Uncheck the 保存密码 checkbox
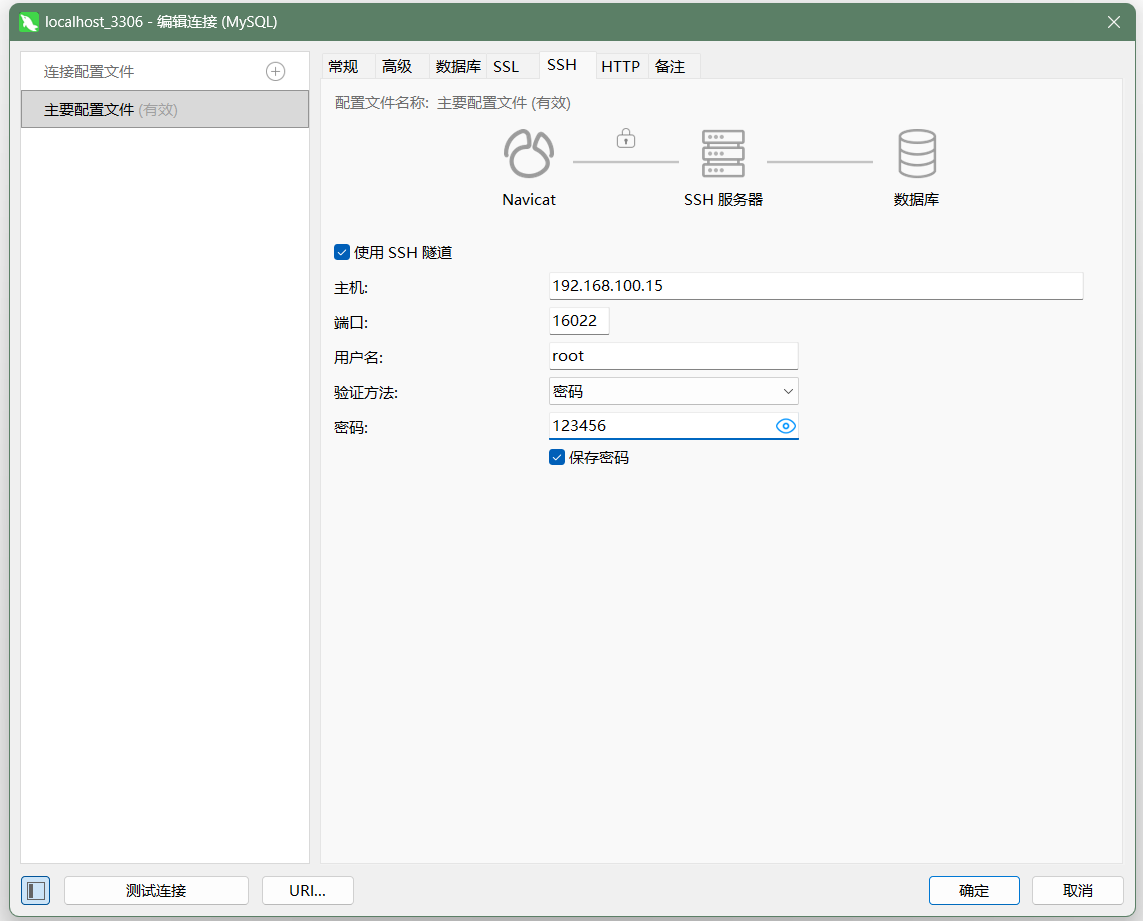The width and height of the screenshot is (1143, 921). 557,457
